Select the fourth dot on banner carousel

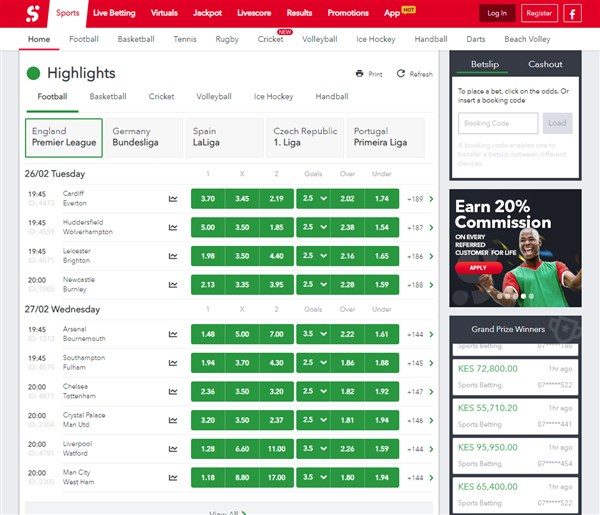pos(523,296)
